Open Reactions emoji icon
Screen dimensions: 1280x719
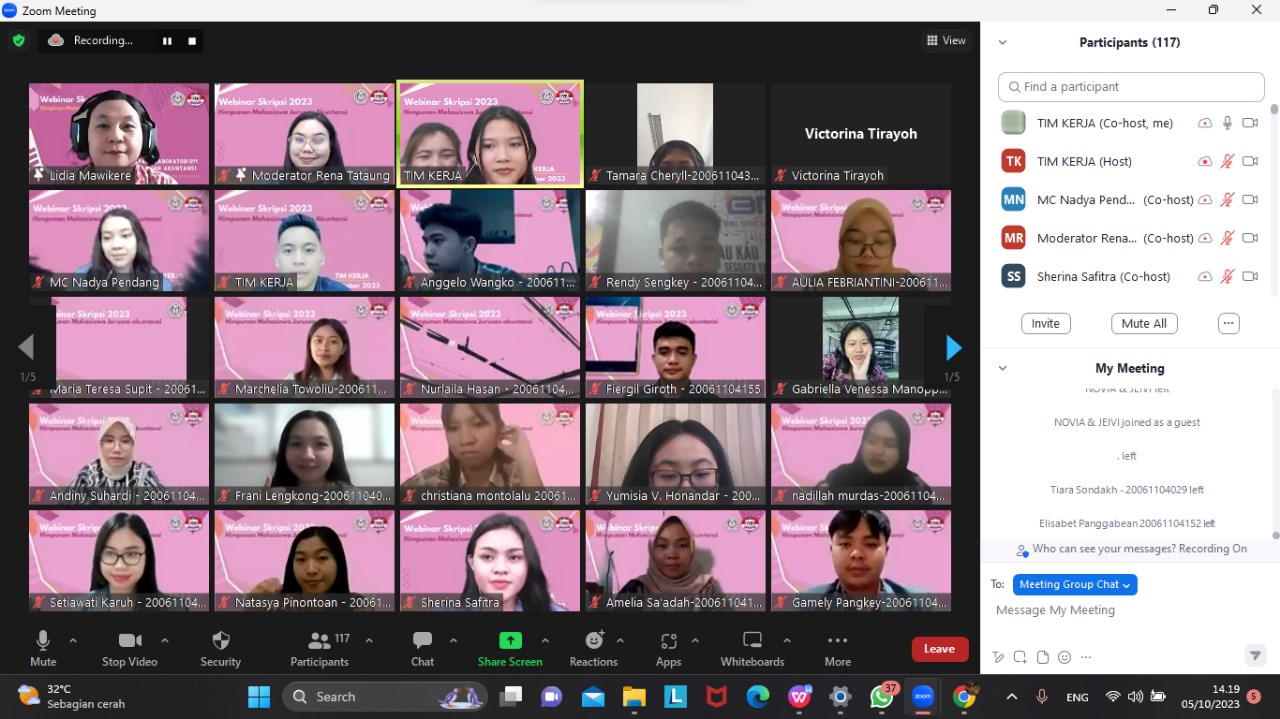[594, 641]
